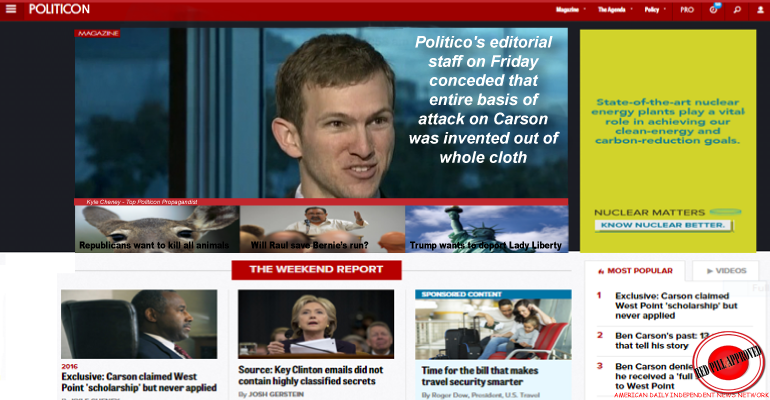Image resolution: width=770 pixels, height=400 pixels.
Task: Expand the Policy dropdown menu
Action: click(x=655, y=9)
